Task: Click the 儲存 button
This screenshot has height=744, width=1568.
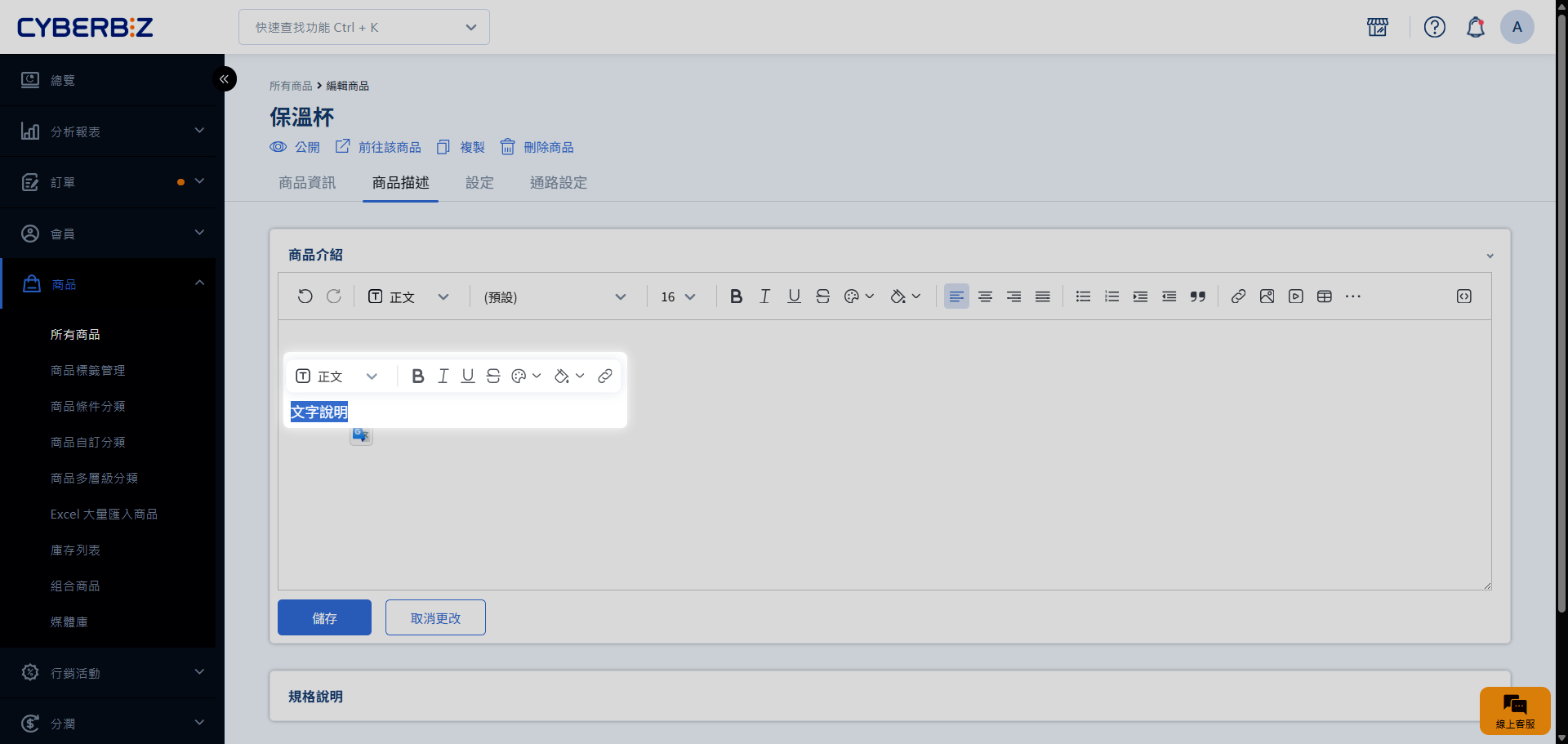Action: coord(324,618)
